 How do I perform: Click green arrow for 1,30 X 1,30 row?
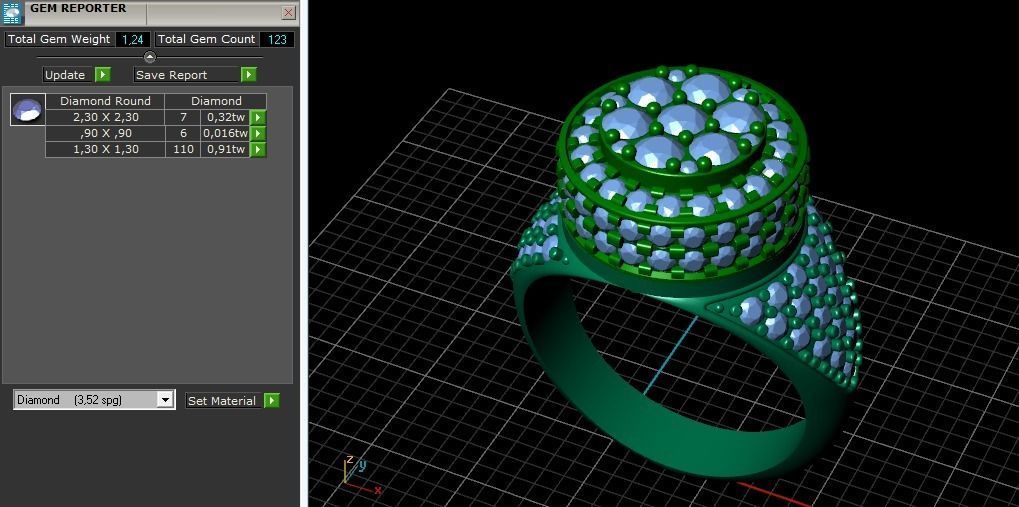tap(259, 150)
